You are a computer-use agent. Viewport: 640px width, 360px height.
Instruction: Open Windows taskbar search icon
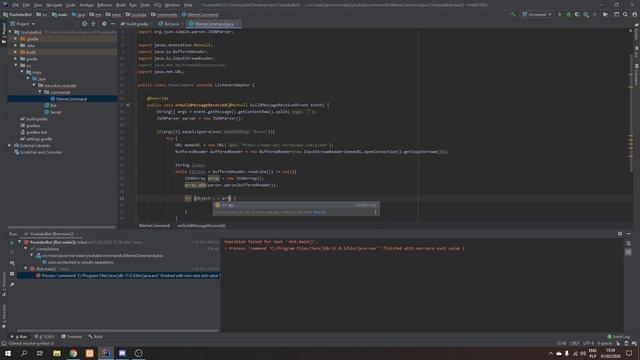[24, 353]
